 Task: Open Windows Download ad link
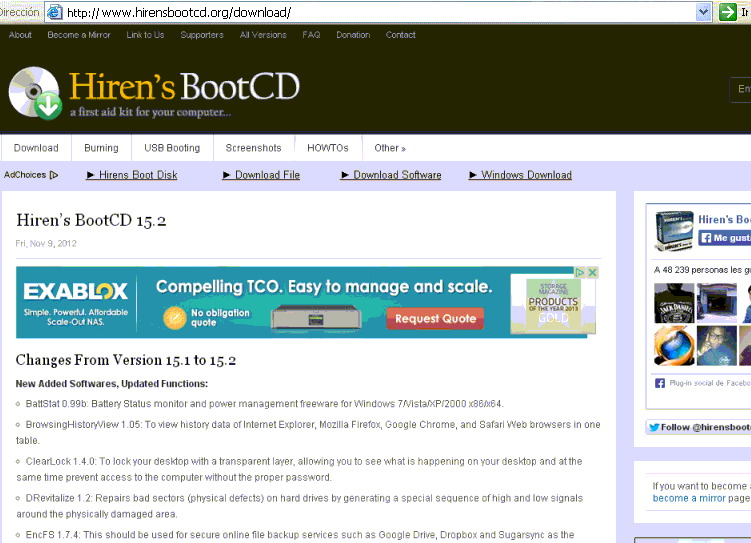[520, 175]
